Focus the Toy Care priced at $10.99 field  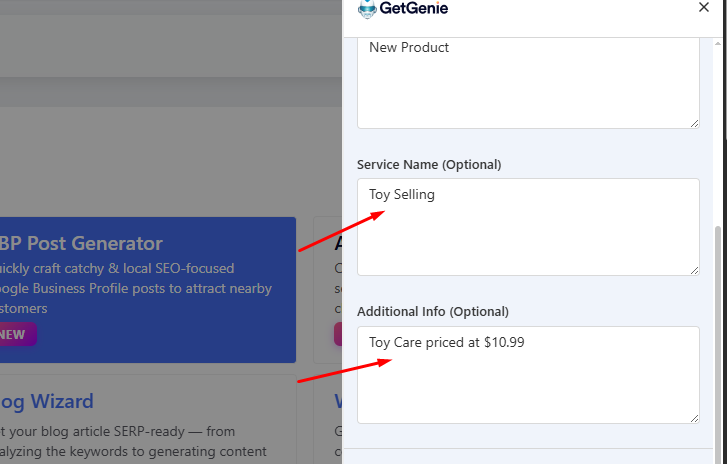click(x=528, y=374)
